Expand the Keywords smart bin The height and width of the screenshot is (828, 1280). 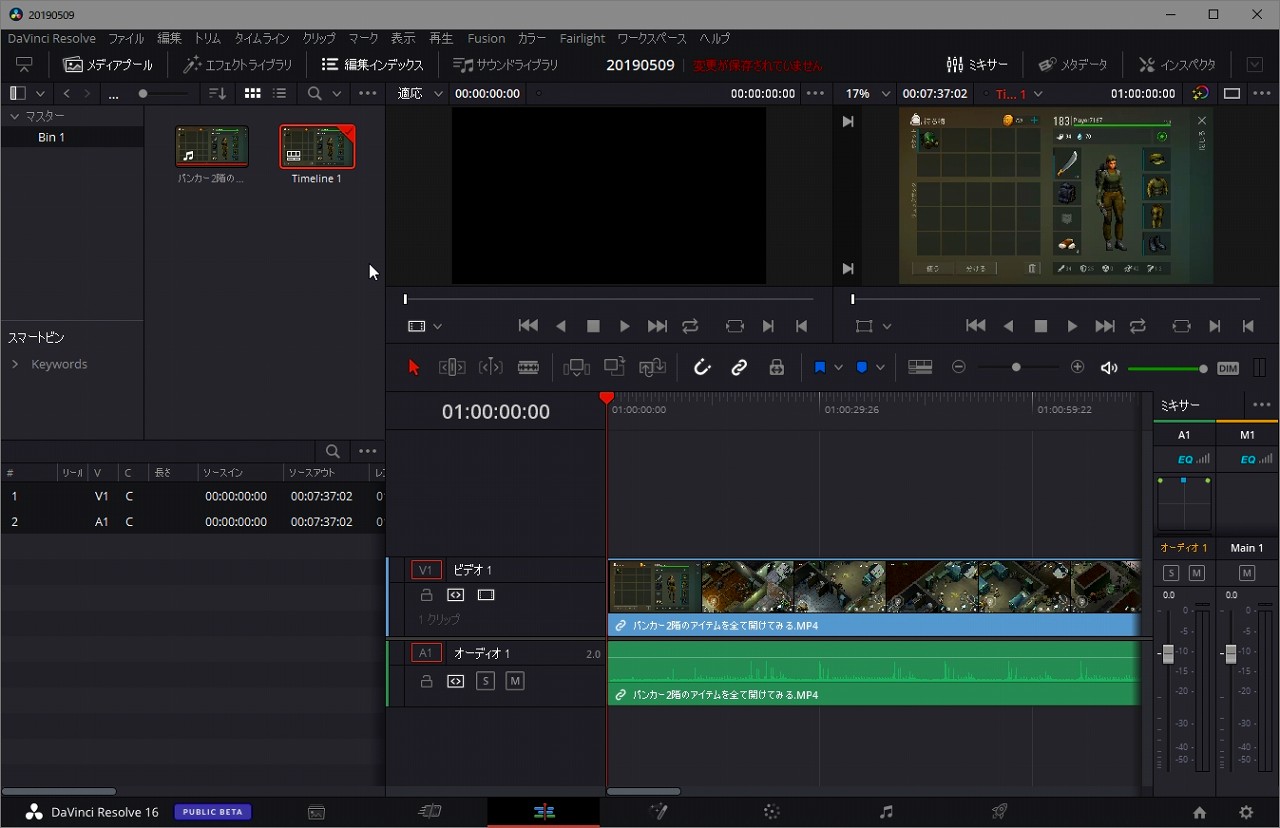[x=15, y=364]
